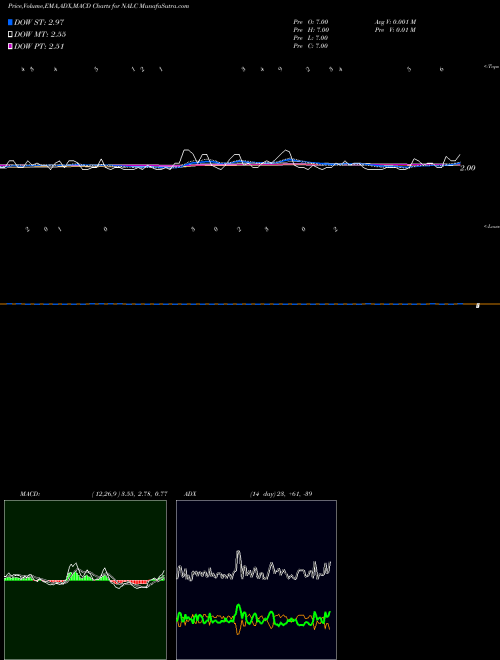Click the small white volume bar marker
500x660 pixels.
pyautogui.click(x=478, y=306)
